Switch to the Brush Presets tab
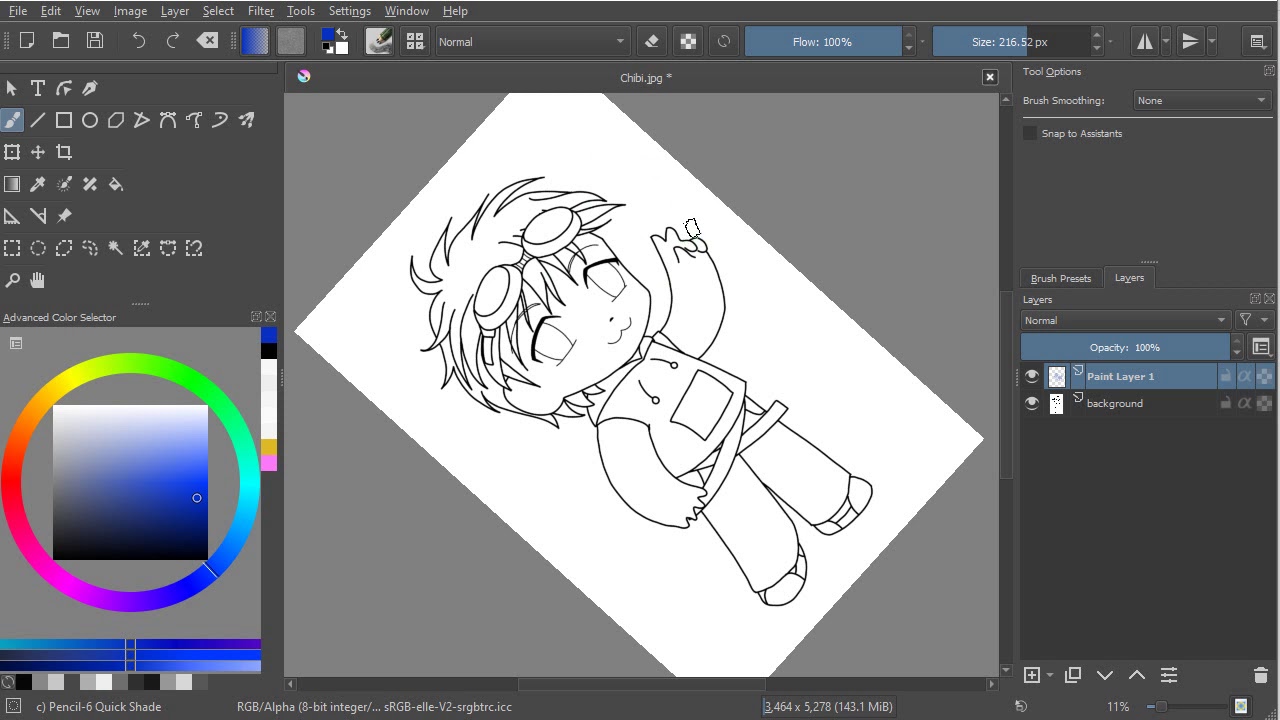Viewport: 1280px width, 720px height. 1060,278
